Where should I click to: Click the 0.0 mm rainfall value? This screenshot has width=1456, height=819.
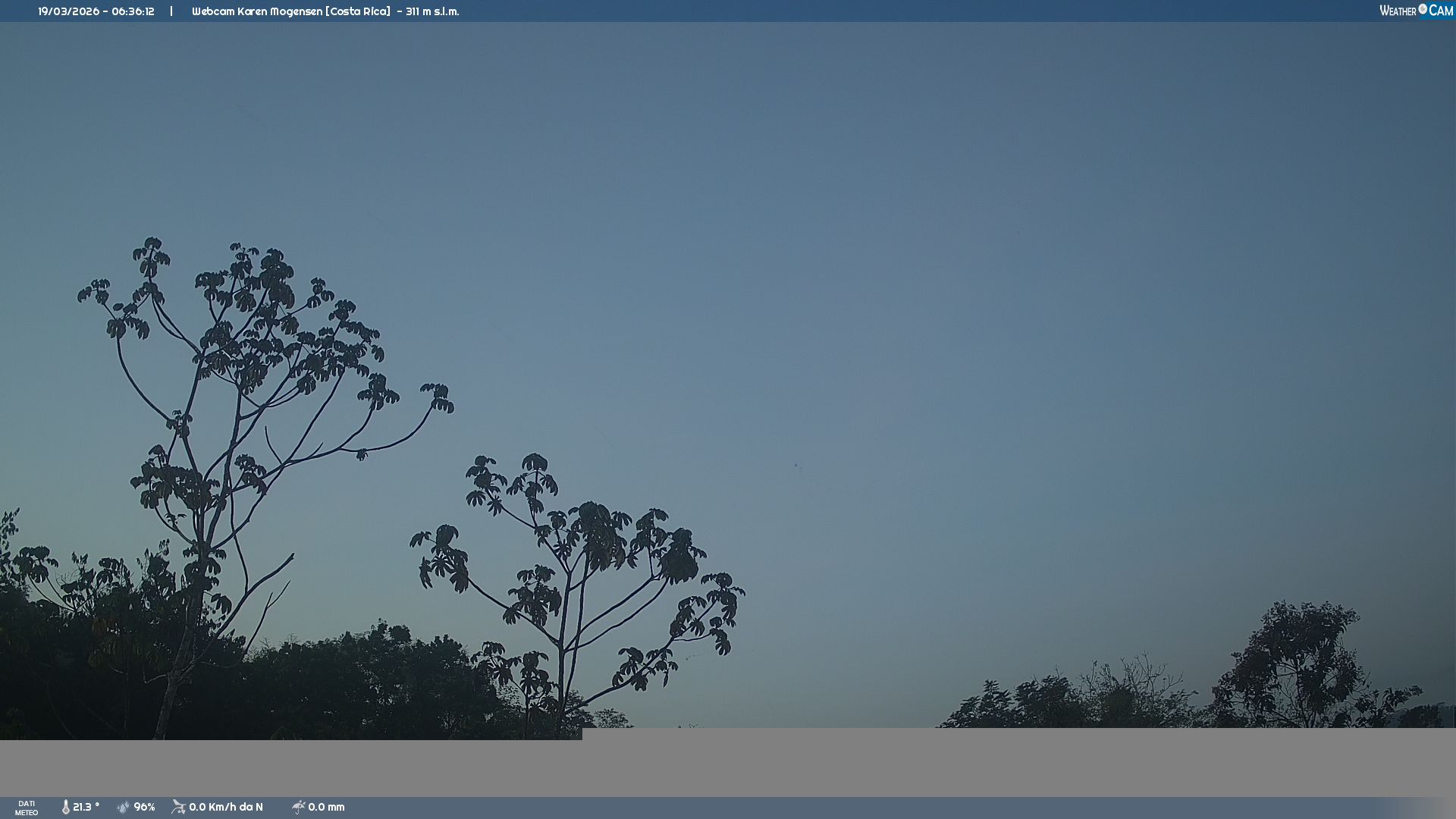326,808
